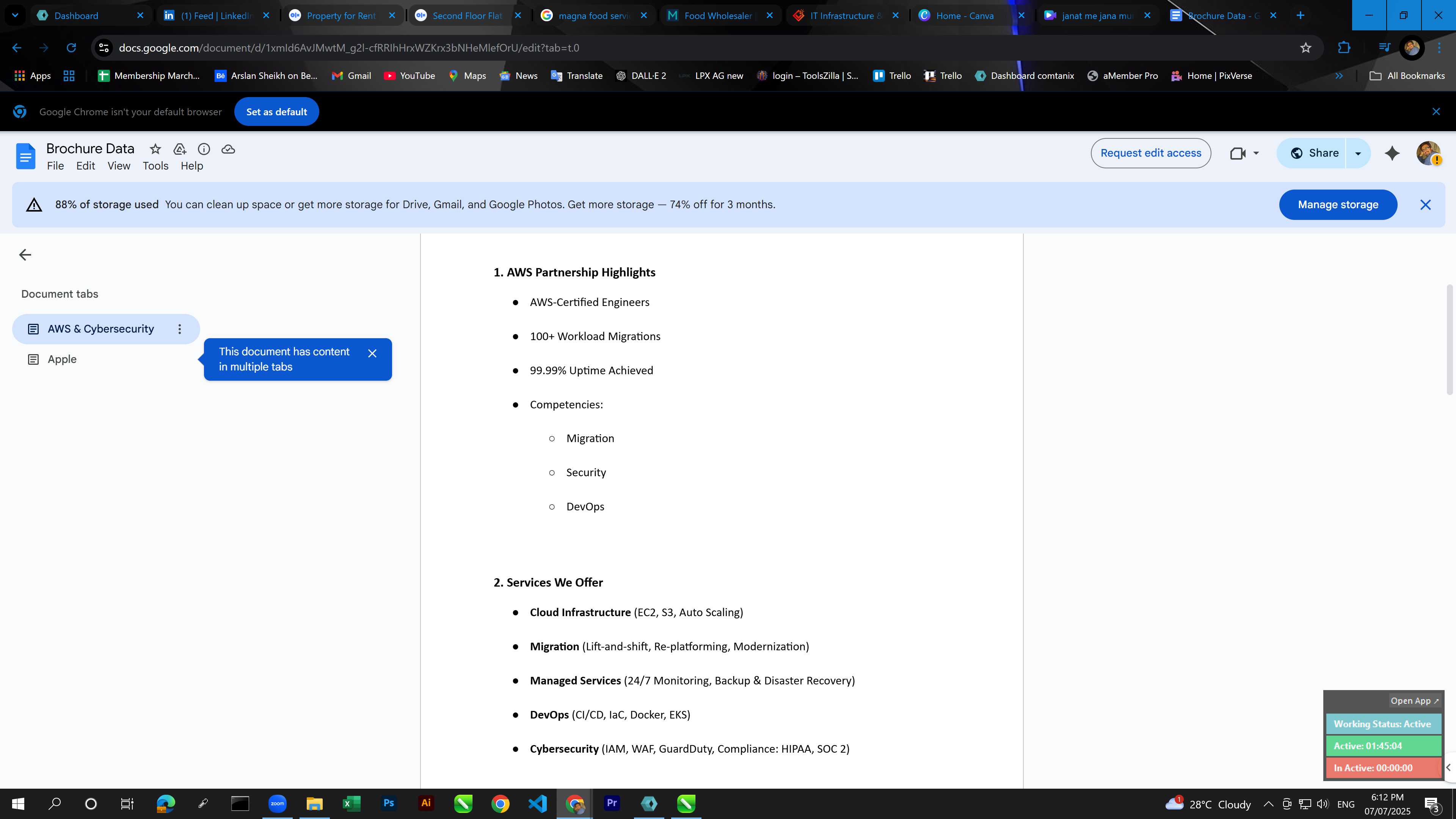Open Excel from the taskbar

coord(351,804)
